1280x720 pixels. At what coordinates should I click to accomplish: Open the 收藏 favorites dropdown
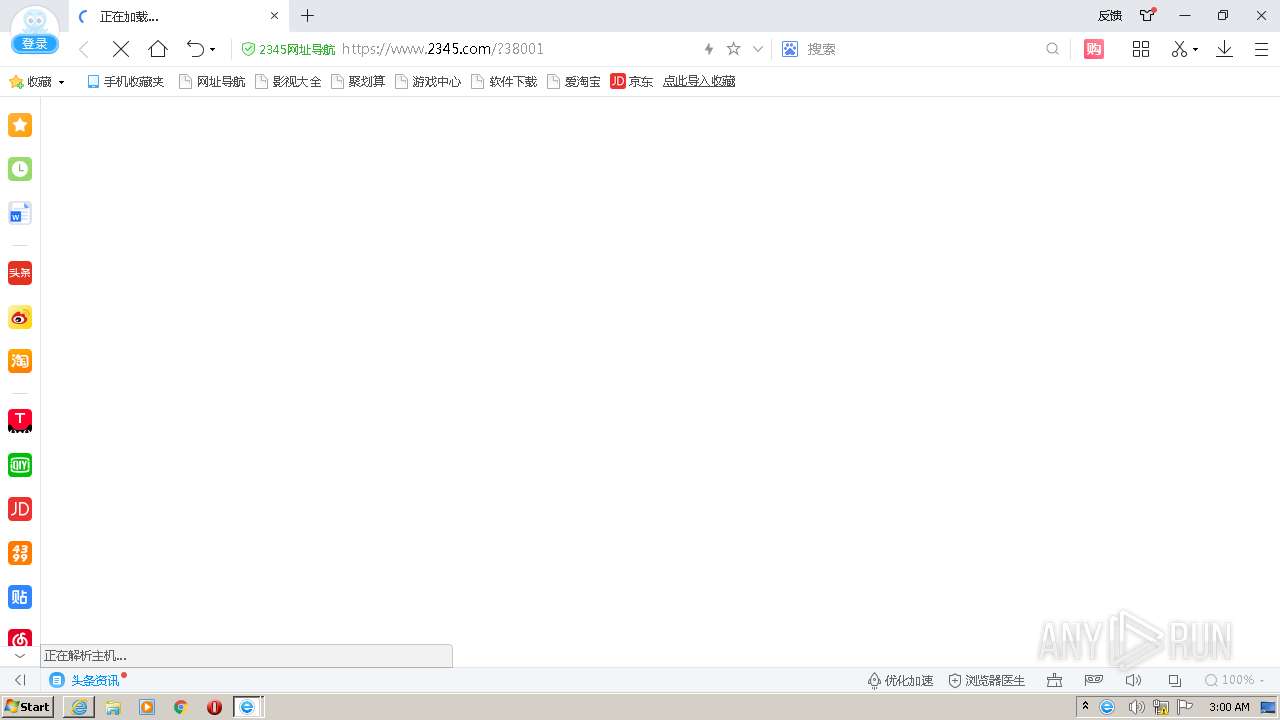(37, 82)
